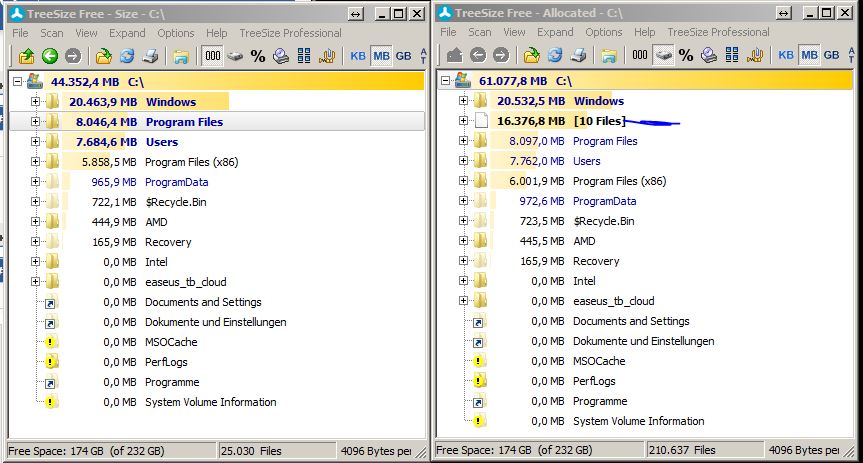Click Forward arrow in Size window
The image size is (863, 463).
[73, 56]
